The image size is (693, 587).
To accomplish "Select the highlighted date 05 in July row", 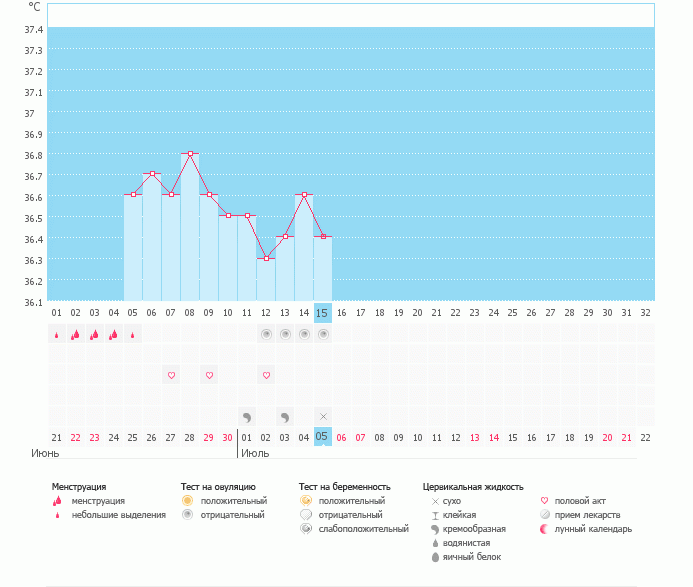I will click(322, 436).
